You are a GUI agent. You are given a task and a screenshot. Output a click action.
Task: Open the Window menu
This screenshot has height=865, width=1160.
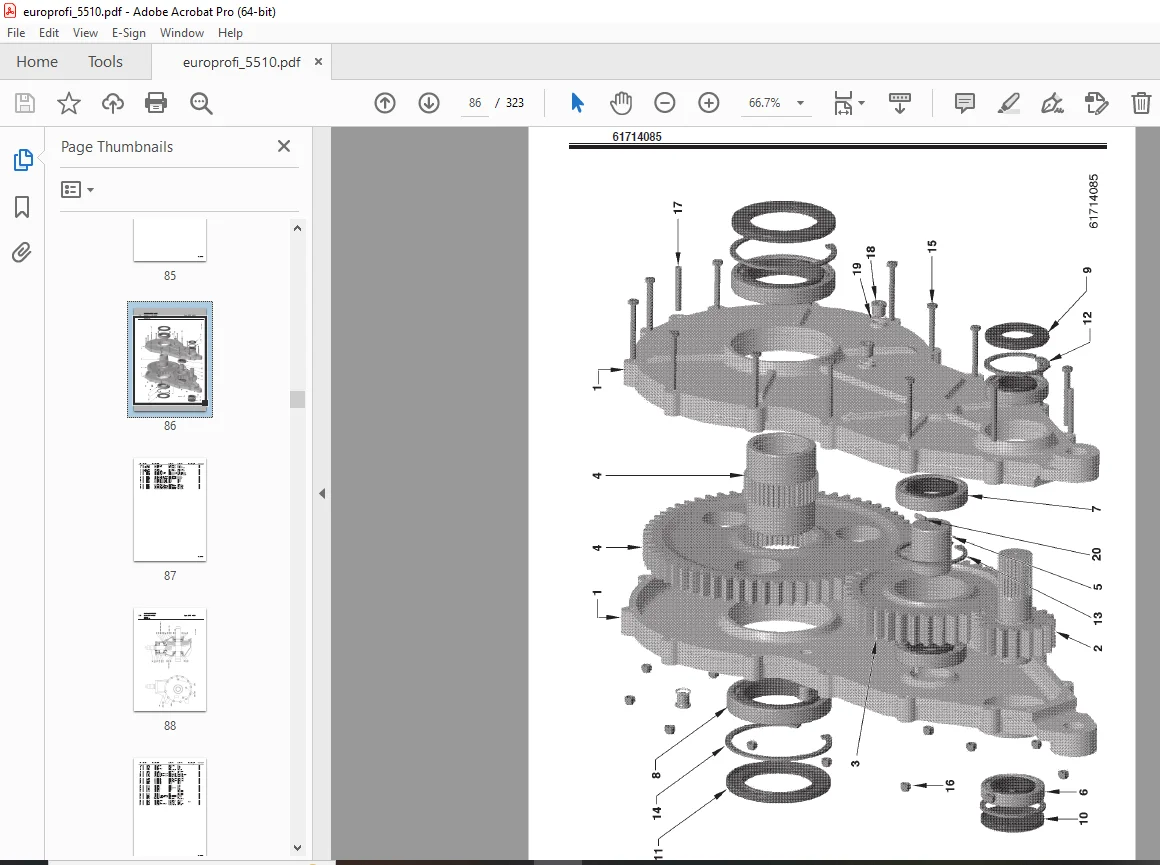tap(181, 33)
